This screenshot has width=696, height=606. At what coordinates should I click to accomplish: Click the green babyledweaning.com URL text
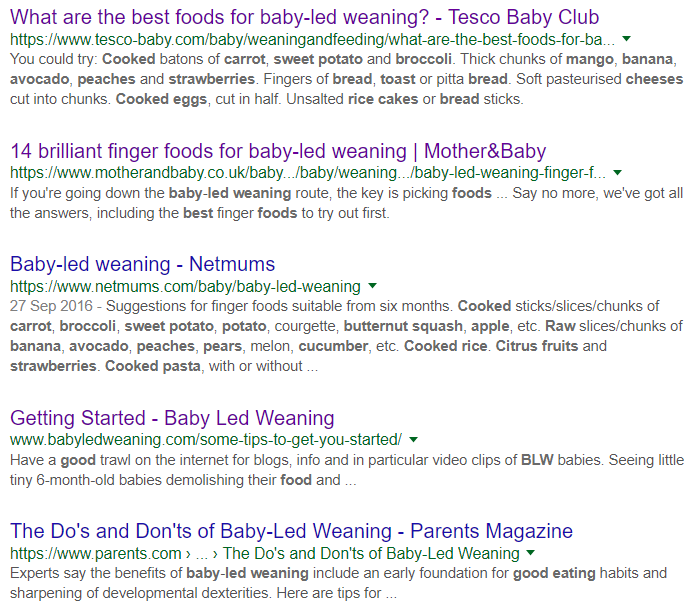pyautogui.click(x=205, y=440)
